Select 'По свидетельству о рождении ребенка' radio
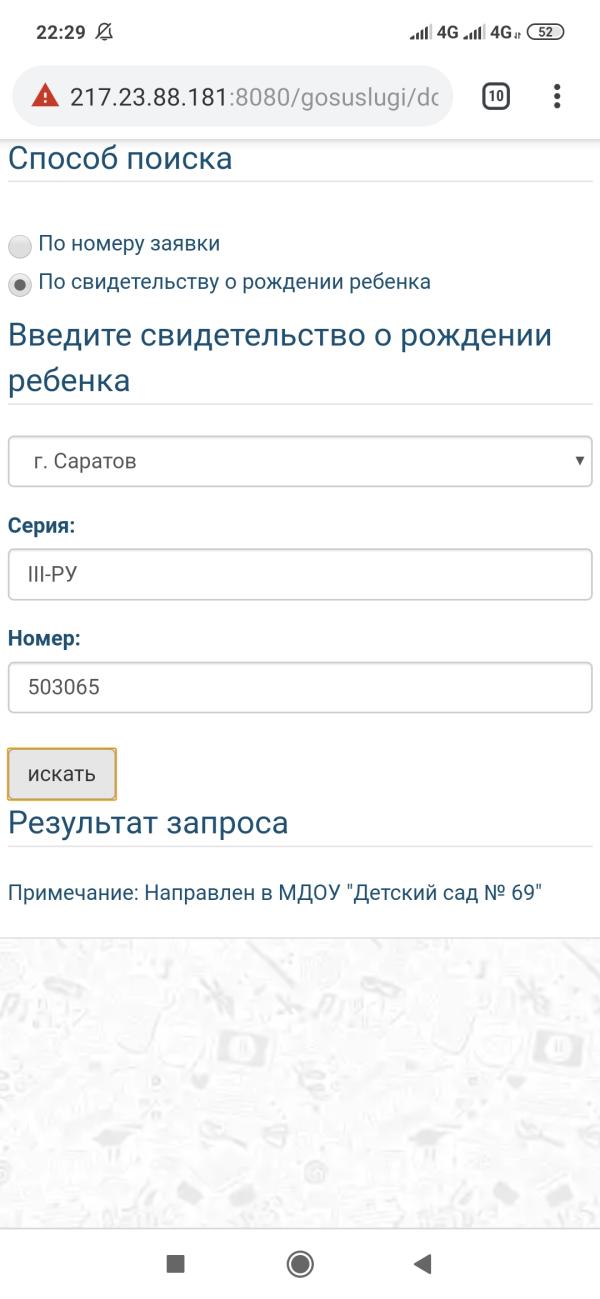The height and width of the screenshot is (1299, 600). (x=20, y=284)
